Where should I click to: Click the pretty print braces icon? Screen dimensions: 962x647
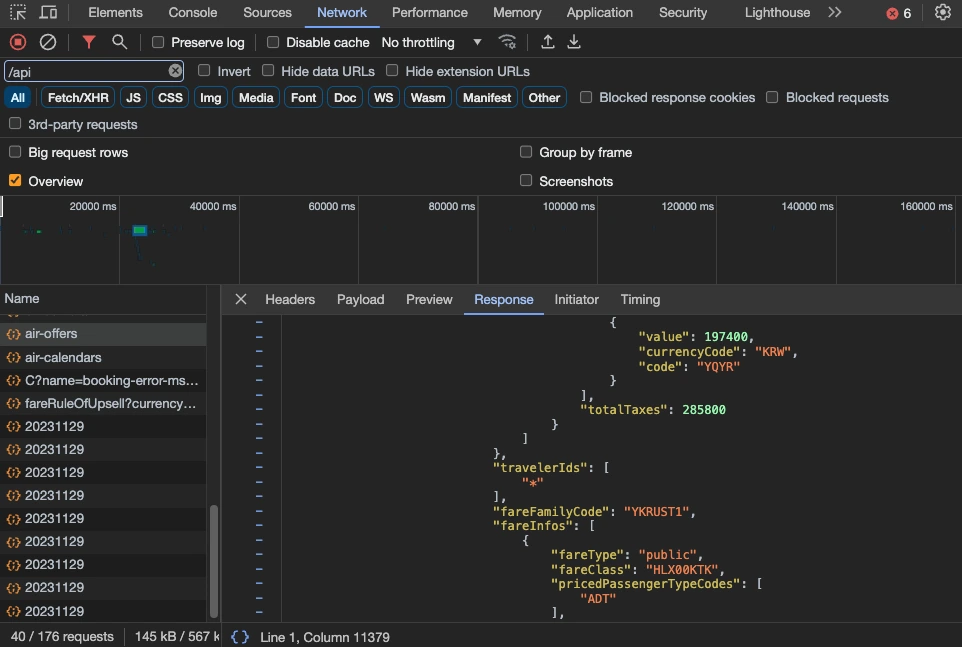(240, 637)
